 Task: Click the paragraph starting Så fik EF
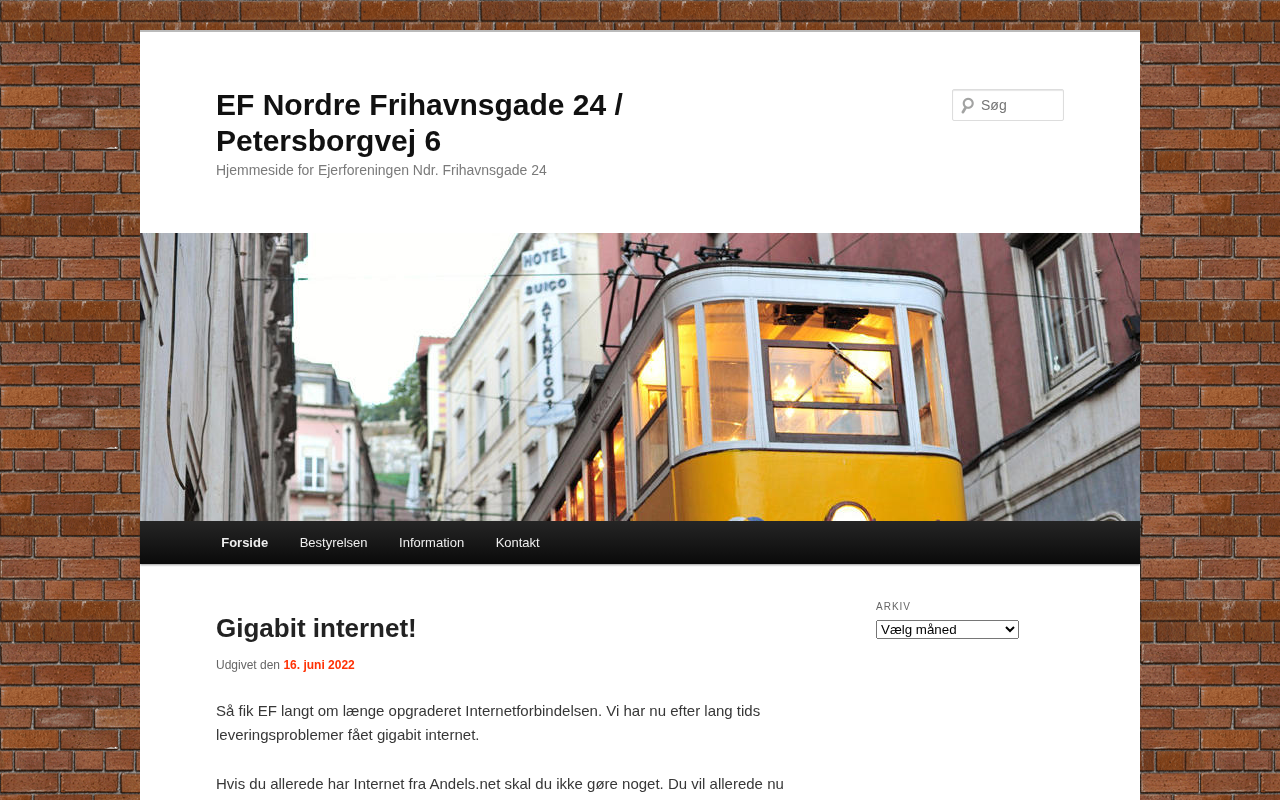coord(488,722)
